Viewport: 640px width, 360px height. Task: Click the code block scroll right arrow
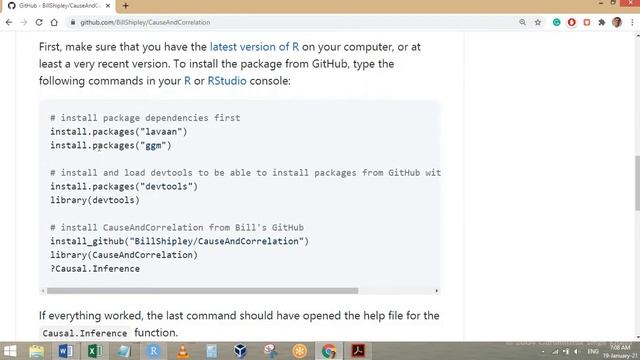click(437, 291)
